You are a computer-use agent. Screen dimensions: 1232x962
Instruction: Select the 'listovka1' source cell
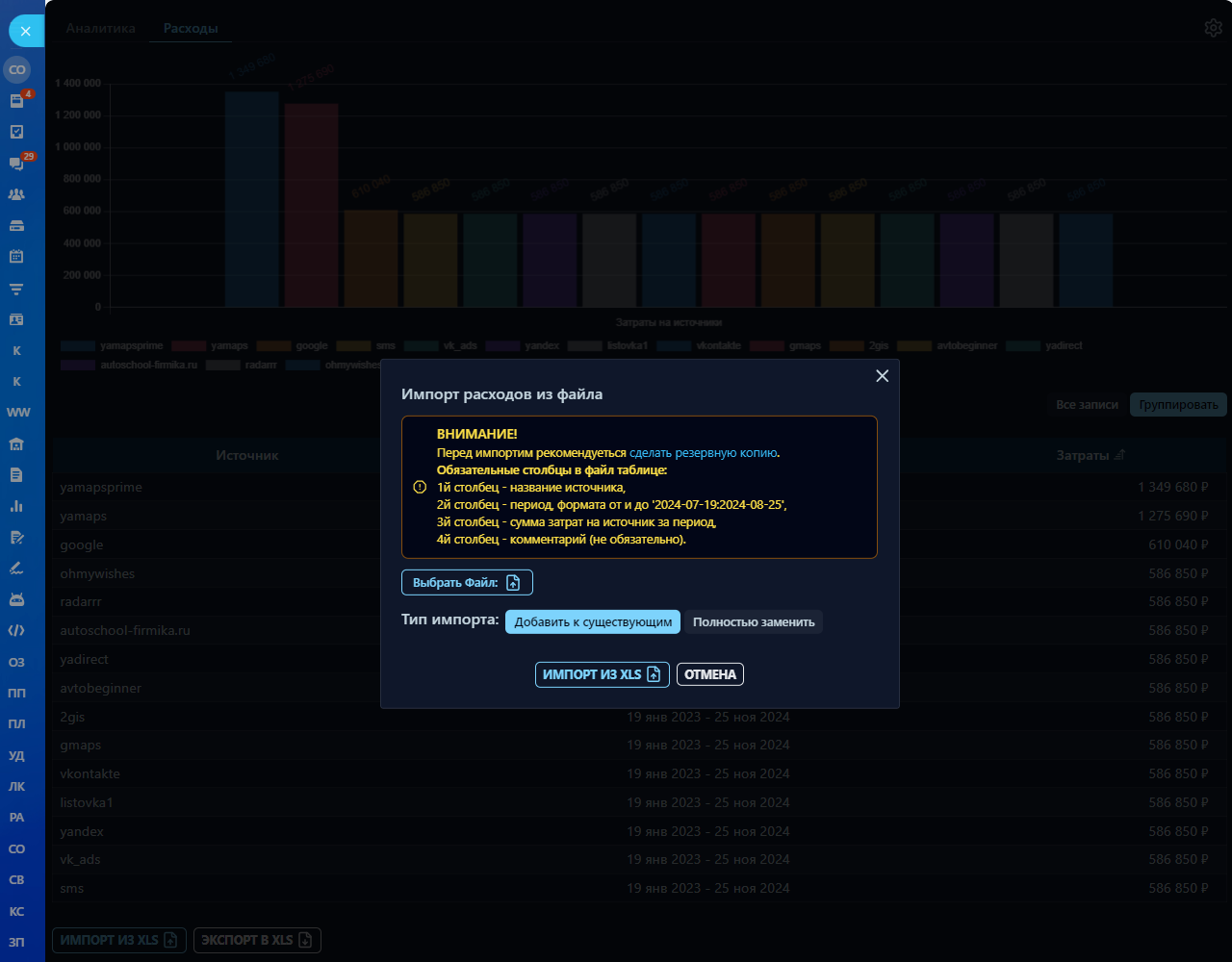[x=87, y=802]
